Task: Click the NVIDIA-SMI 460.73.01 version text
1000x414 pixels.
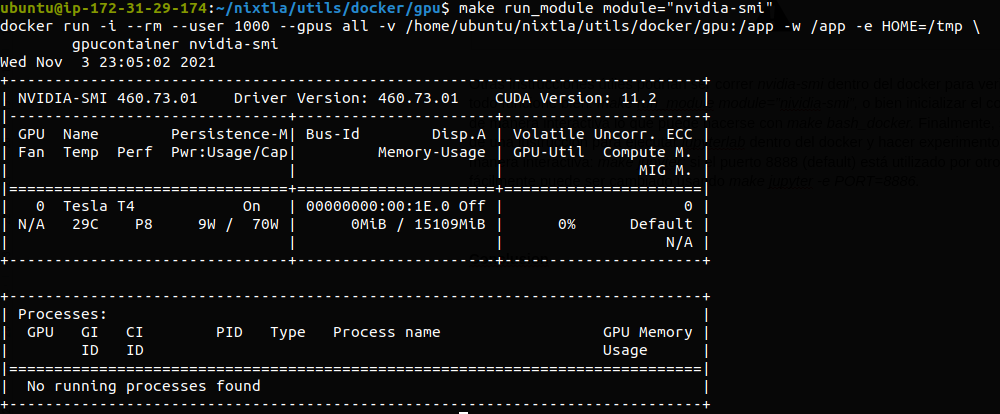Action: coord(108,99)
